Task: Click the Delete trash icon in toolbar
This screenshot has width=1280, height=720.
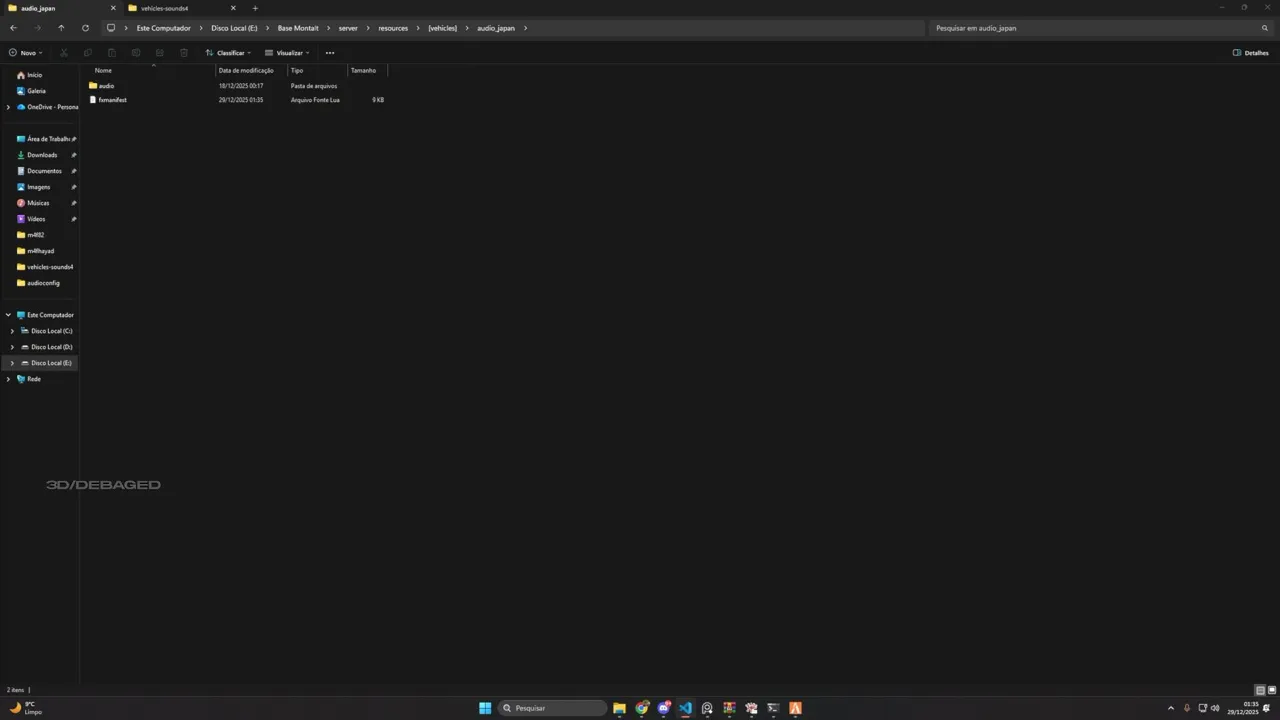Action: [184, 53]
